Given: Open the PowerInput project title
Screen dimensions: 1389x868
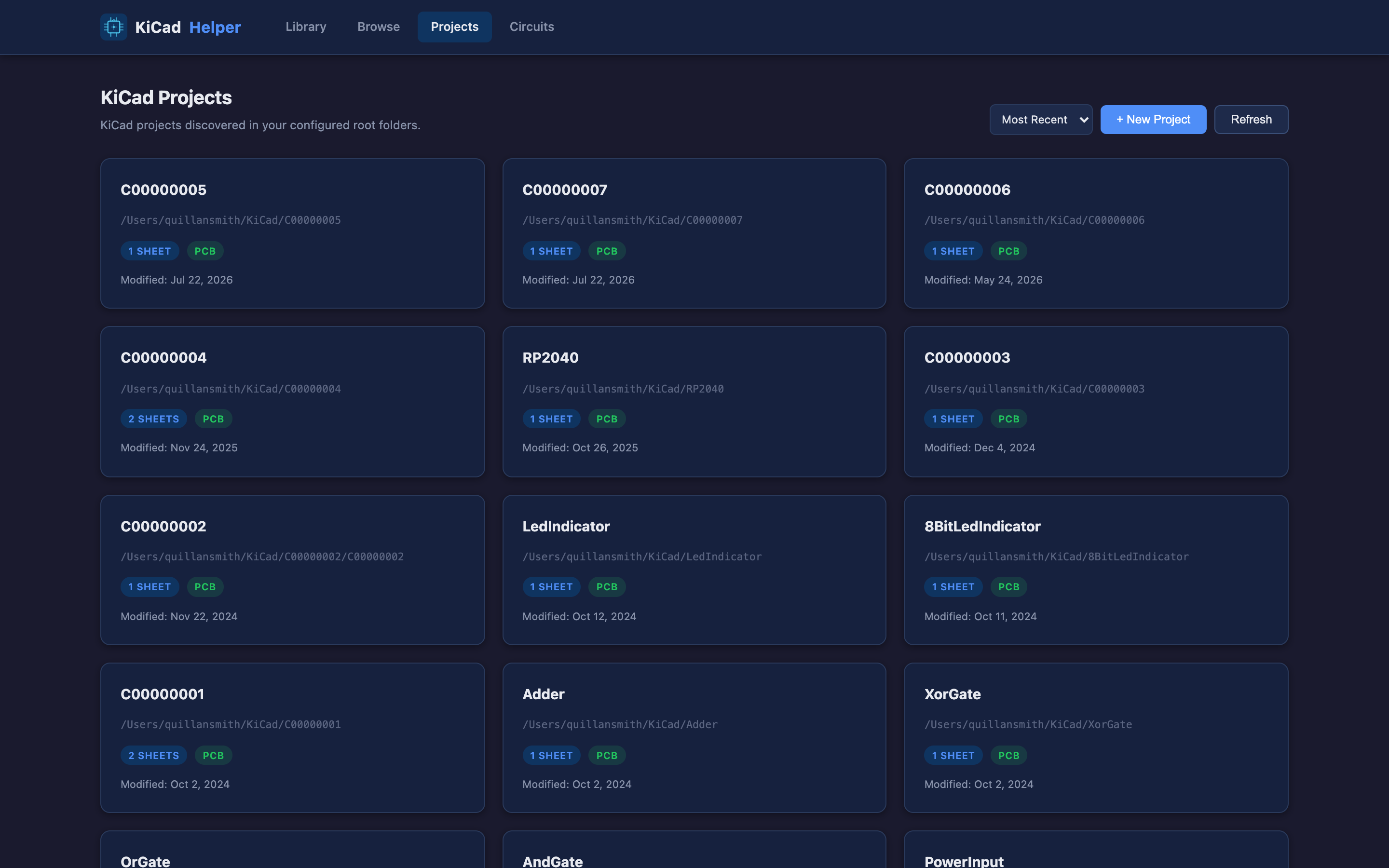Looking at the screenshot, I should click(964, 861).
